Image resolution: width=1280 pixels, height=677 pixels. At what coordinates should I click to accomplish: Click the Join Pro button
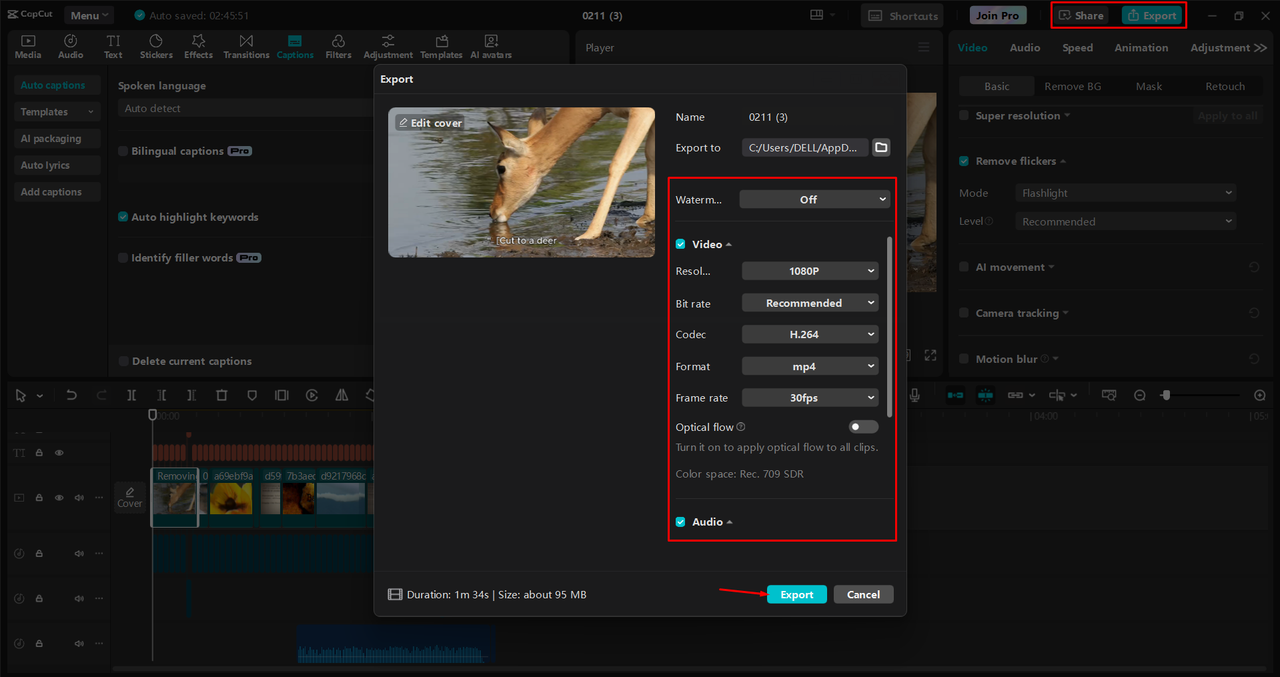tap(998, 15)
